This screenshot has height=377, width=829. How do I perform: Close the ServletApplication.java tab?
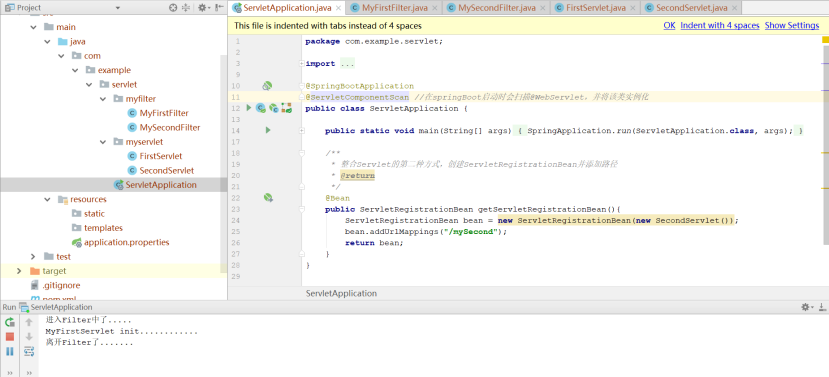point(338,8)
